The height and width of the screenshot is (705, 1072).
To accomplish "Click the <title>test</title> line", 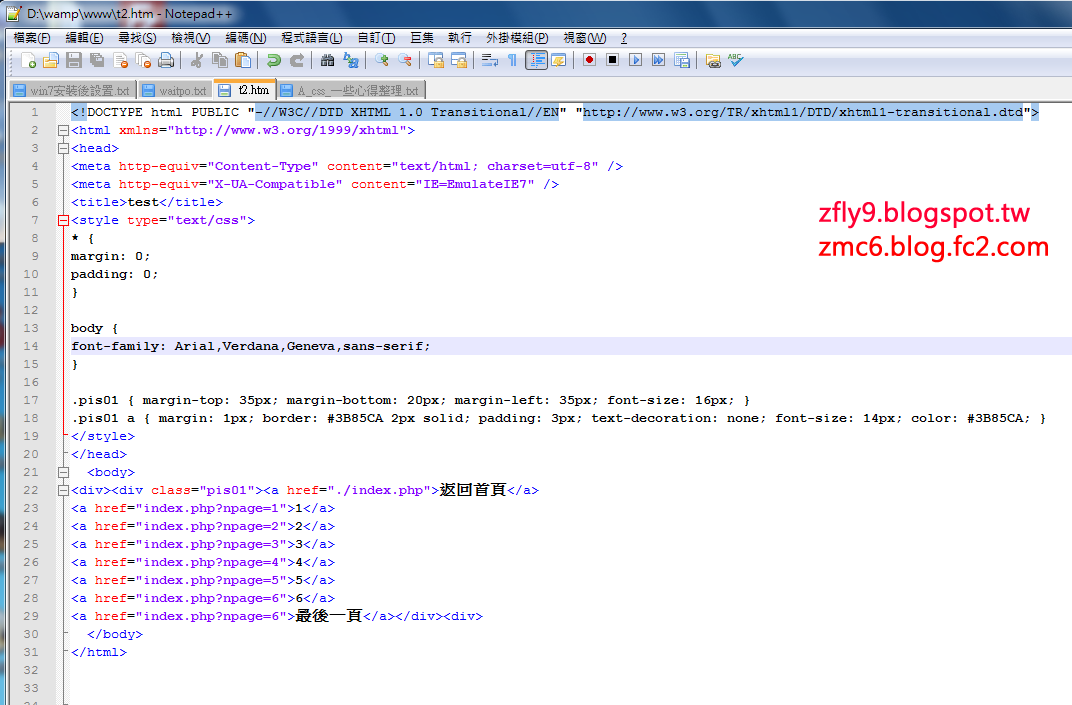I will coord(146,202).
